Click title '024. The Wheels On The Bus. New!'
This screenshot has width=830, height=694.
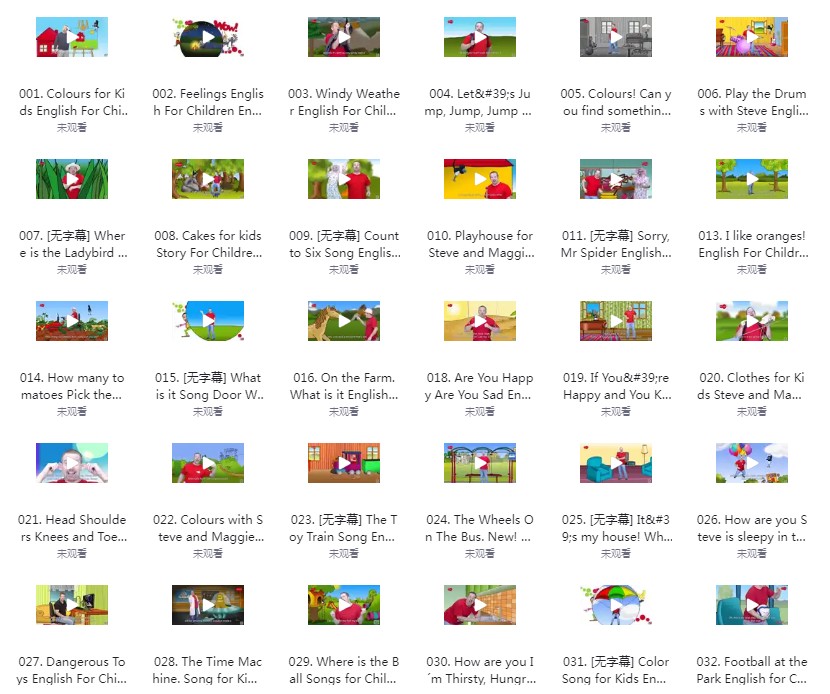pyautogui.click(x=479, y=528)
